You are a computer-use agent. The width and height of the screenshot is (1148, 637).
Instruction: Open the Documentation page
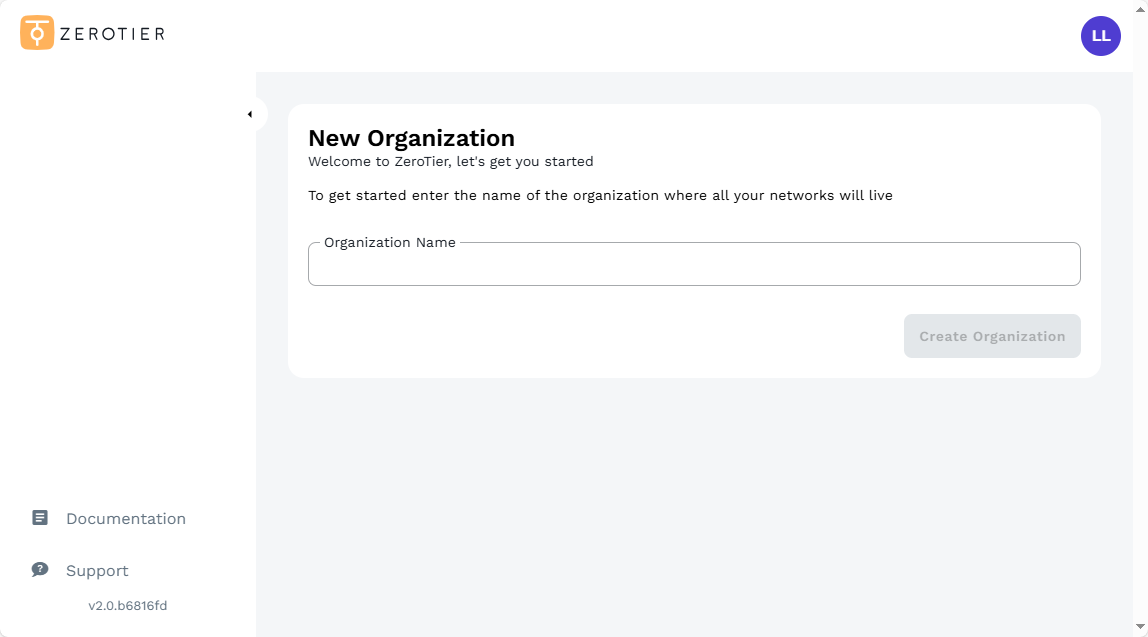pyautogui.click(x=125, y=518)
